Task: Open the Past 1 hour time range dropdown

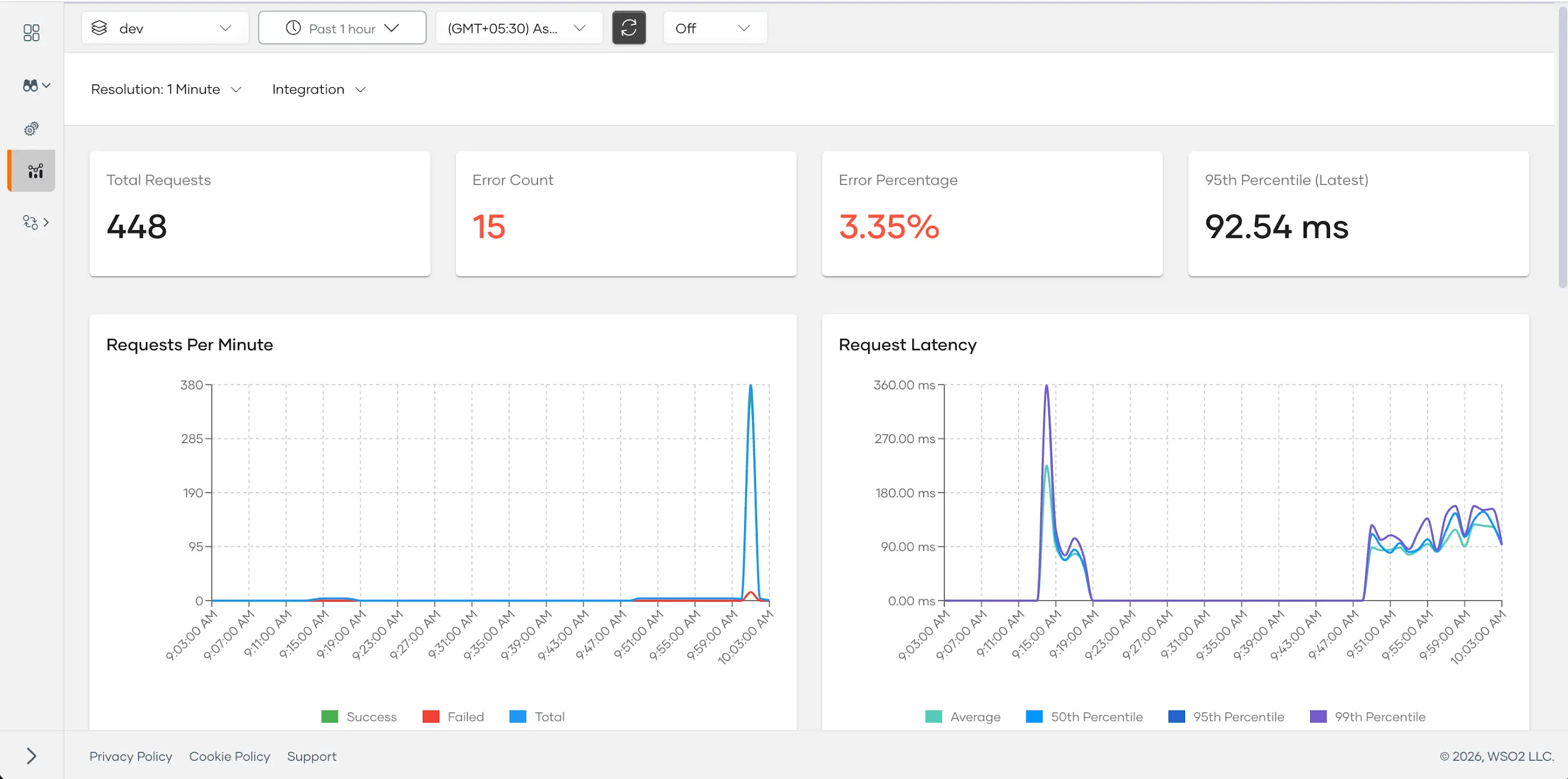Action: tap(342, 28)
